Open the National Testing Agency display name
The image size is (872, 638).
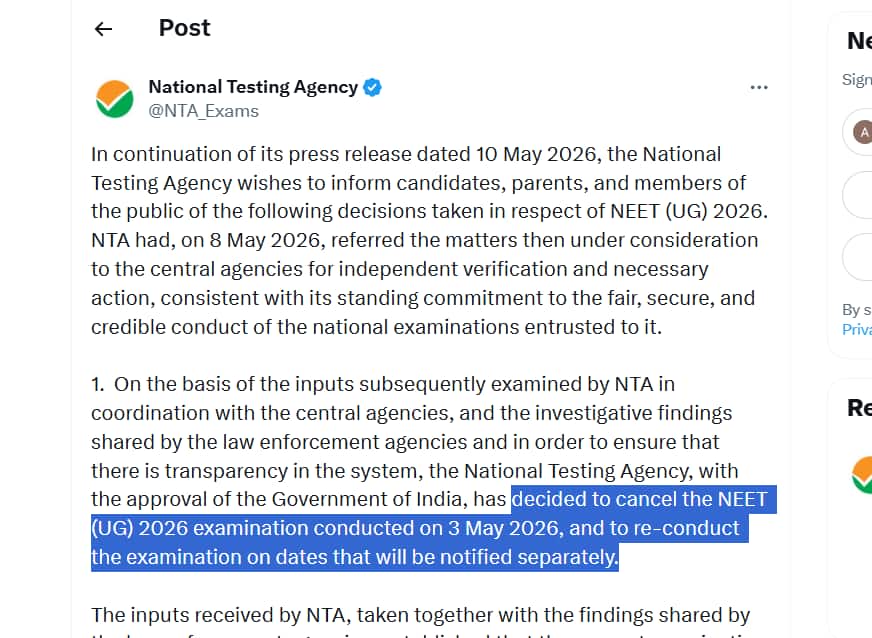point(253,87)
